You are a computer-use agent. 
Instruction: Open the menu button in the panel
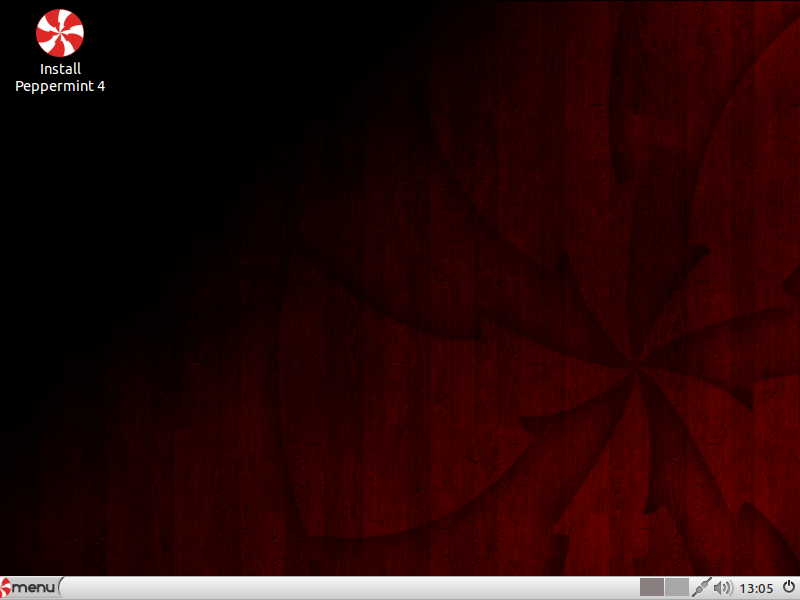point(29,587)
